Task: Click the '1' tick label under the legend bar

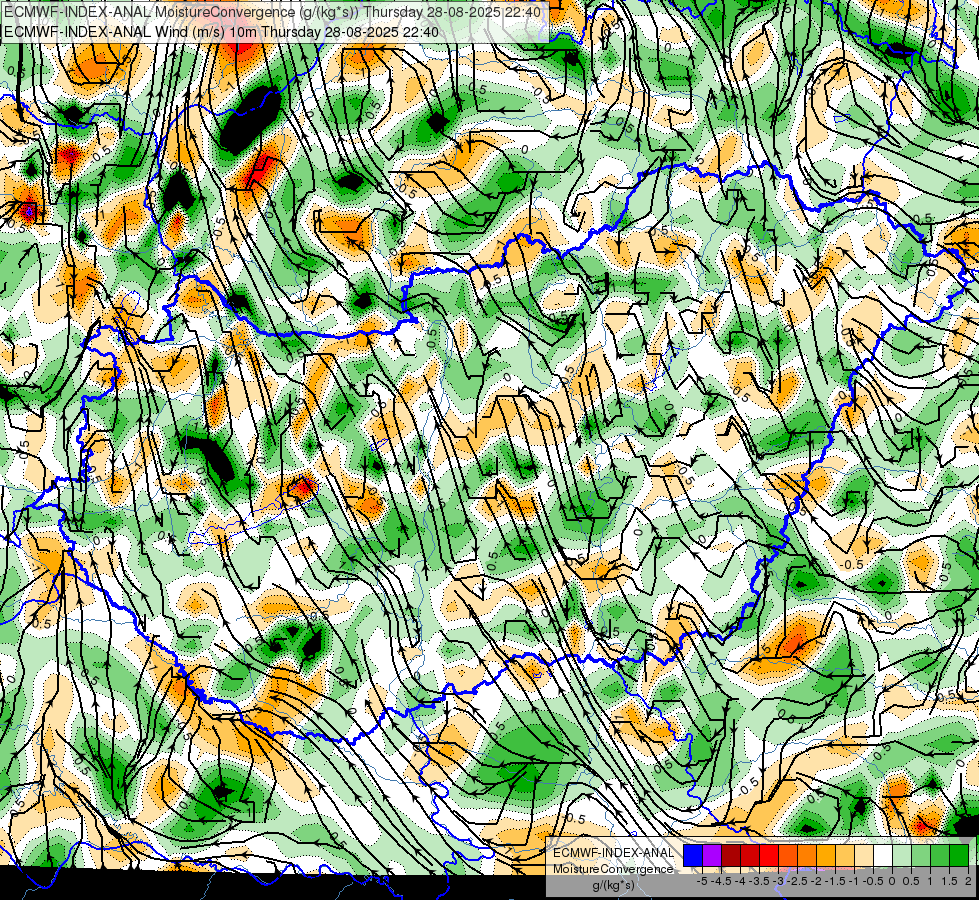Action: (930, 881)
